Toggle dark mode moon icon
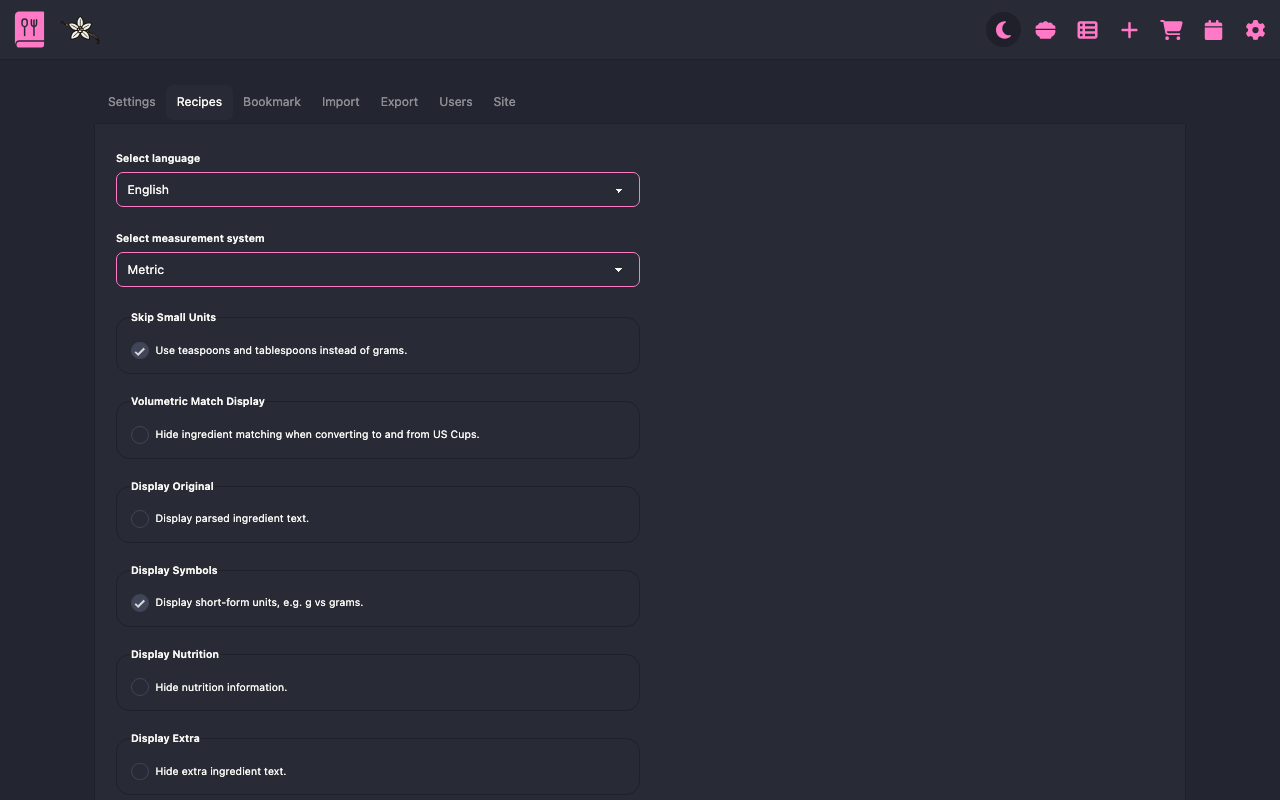 tap(1004, 30)
